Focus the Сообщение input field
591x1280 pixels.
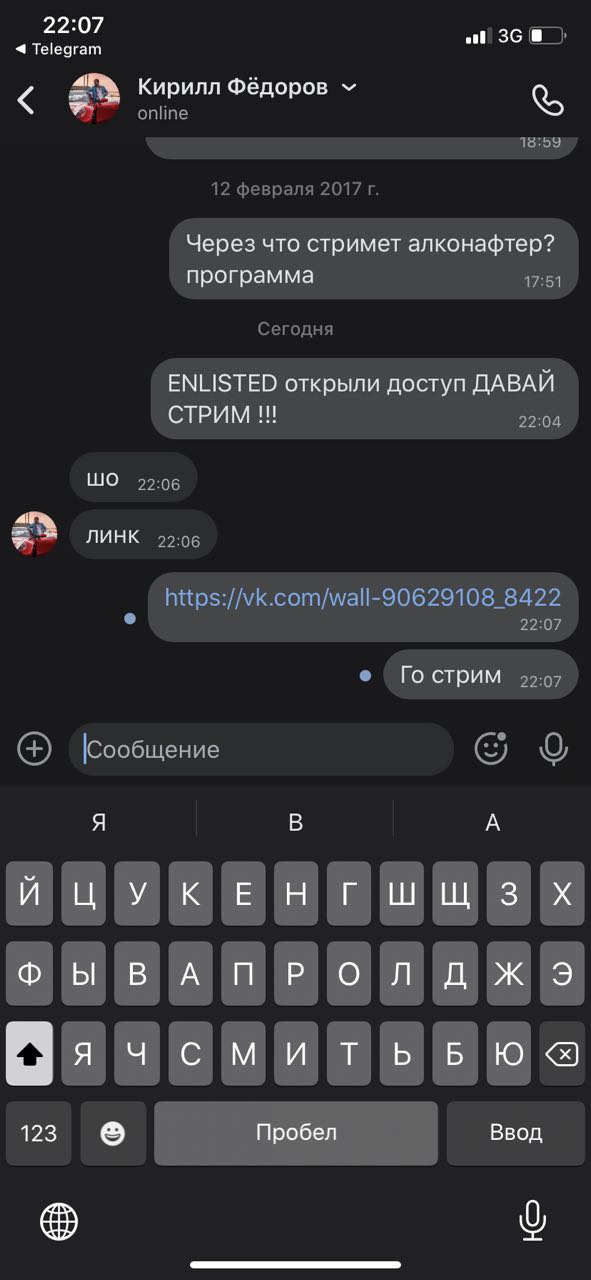pyautogui.click(x=261, y=749)
